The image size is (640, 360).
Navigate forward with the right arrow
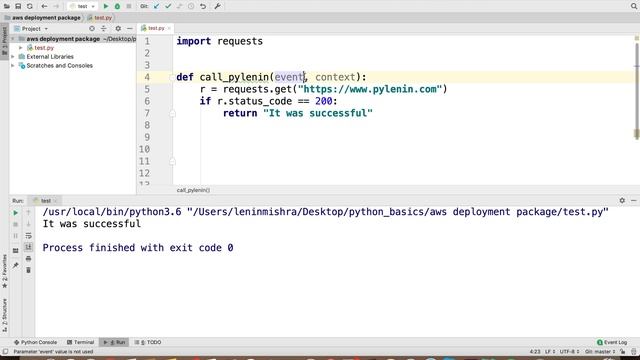point(56,6)
